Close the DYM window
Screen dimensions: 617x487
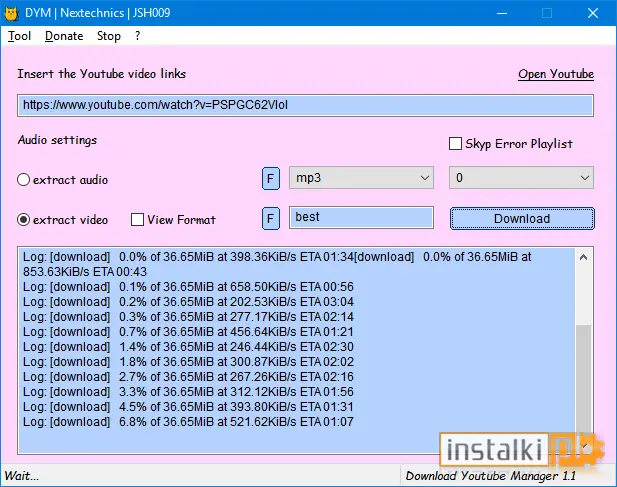tap(593, 13)
